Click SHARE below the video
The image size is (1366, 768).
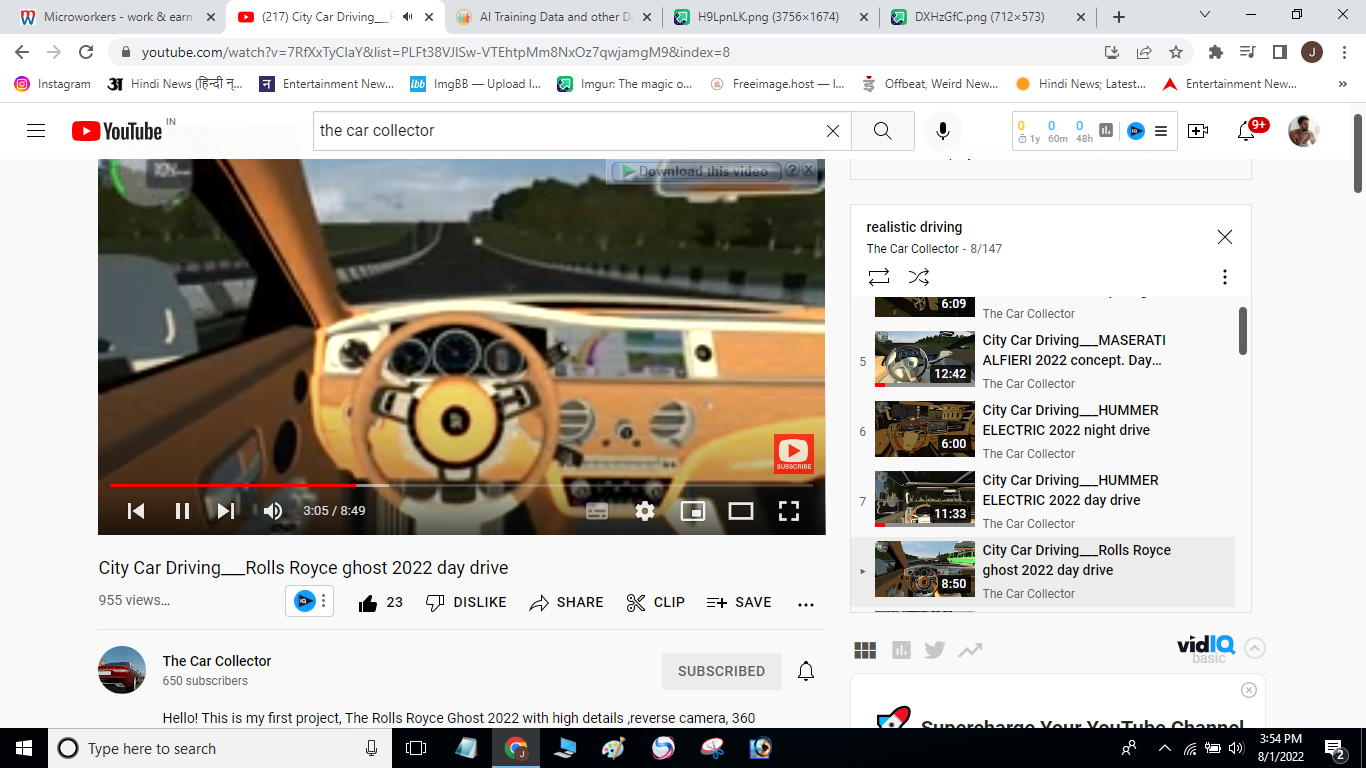pyautogui.click(x=566, y=603)
